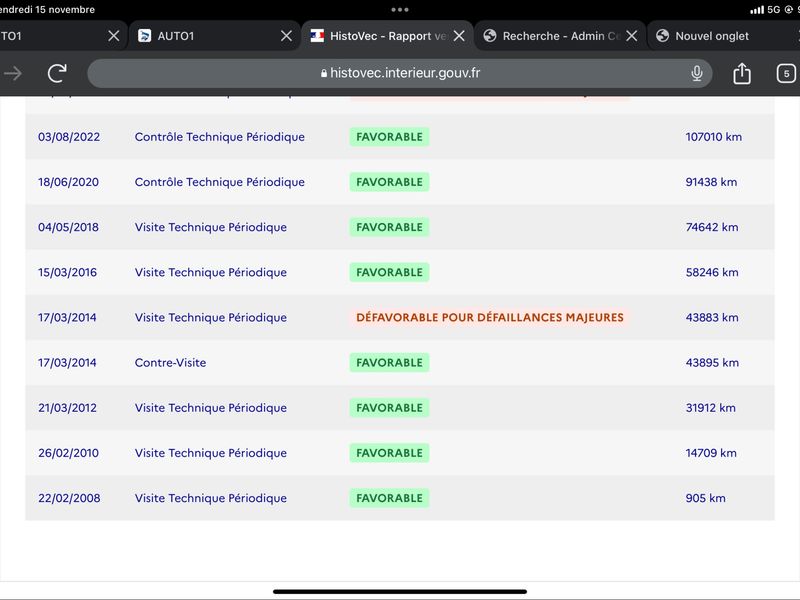
Task: Select the date 22/02/2008
Action: tap(69, 498)
